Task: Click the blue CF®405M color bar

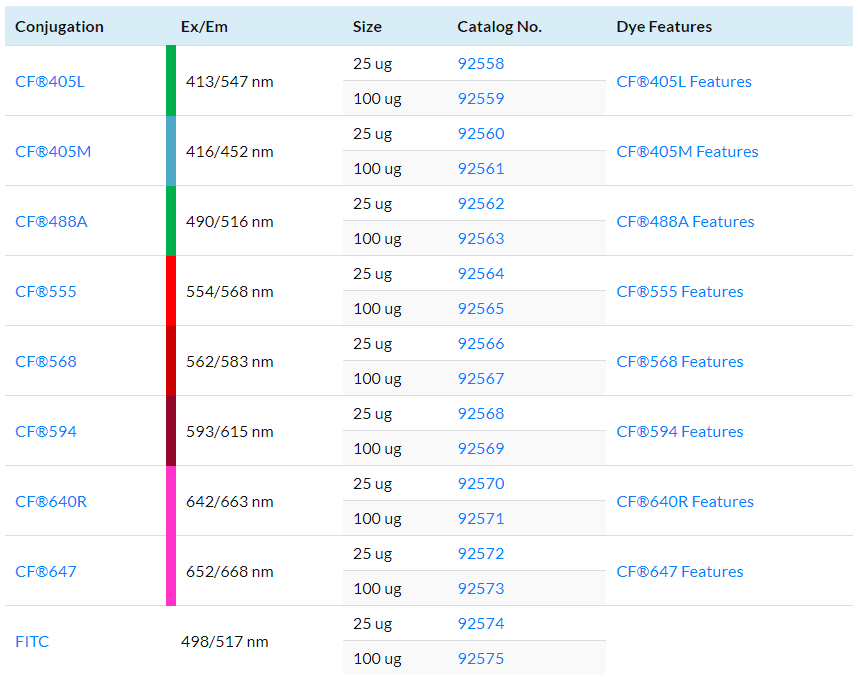Action: [171, 151]
